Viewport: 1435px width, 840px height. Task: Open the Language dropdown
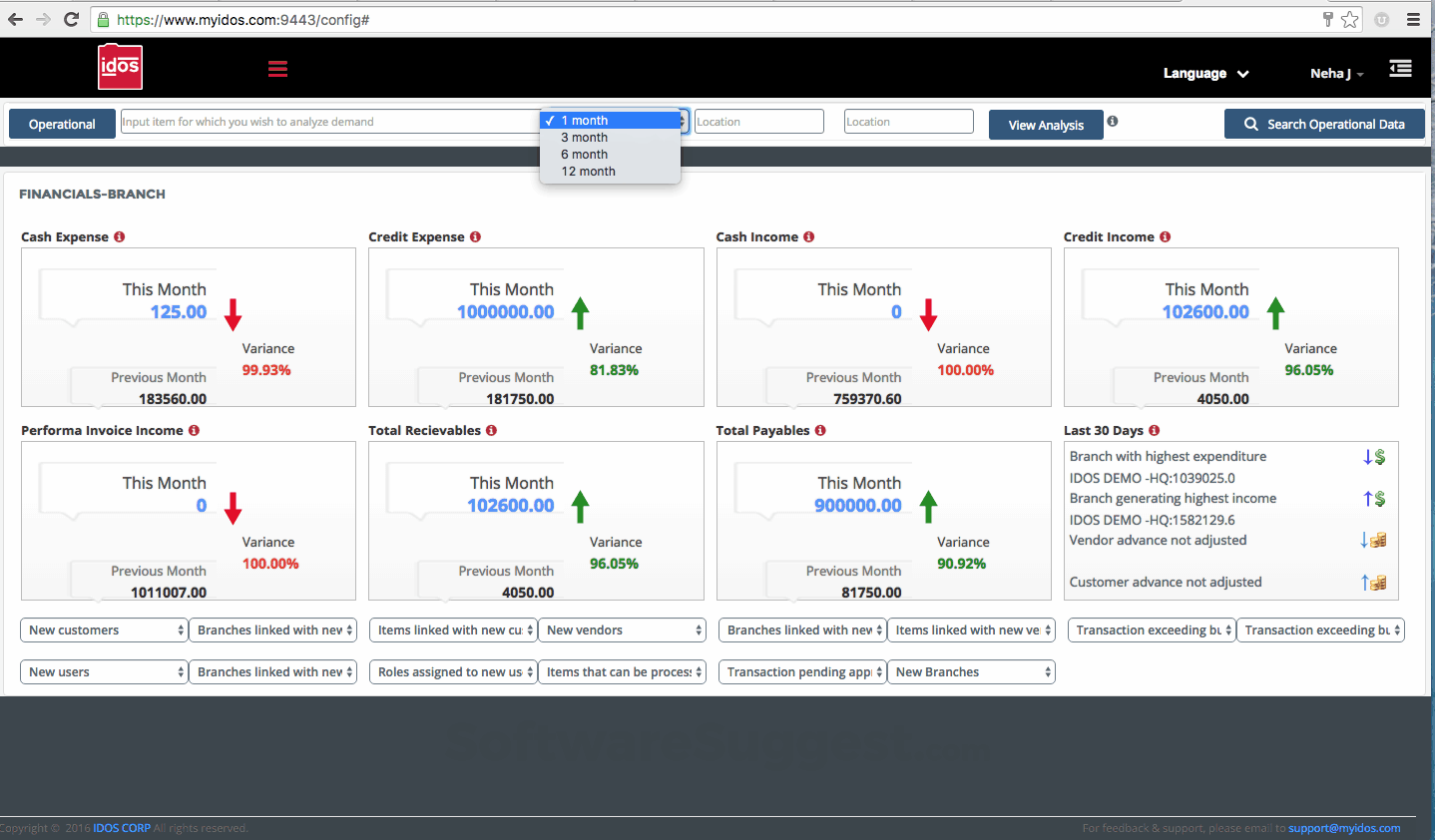pos(1205,73)
